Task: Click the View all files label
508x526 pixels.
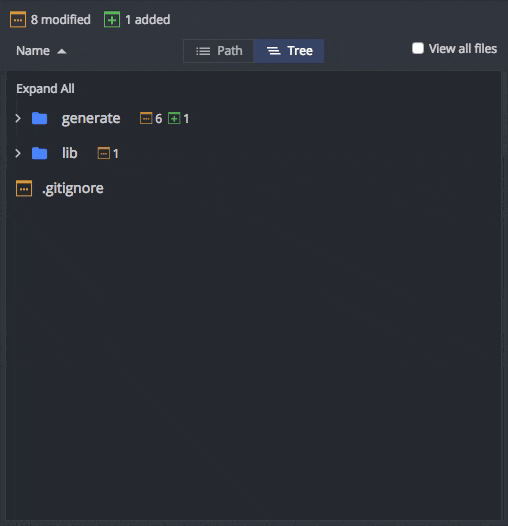Action: (x=463, y=49)
